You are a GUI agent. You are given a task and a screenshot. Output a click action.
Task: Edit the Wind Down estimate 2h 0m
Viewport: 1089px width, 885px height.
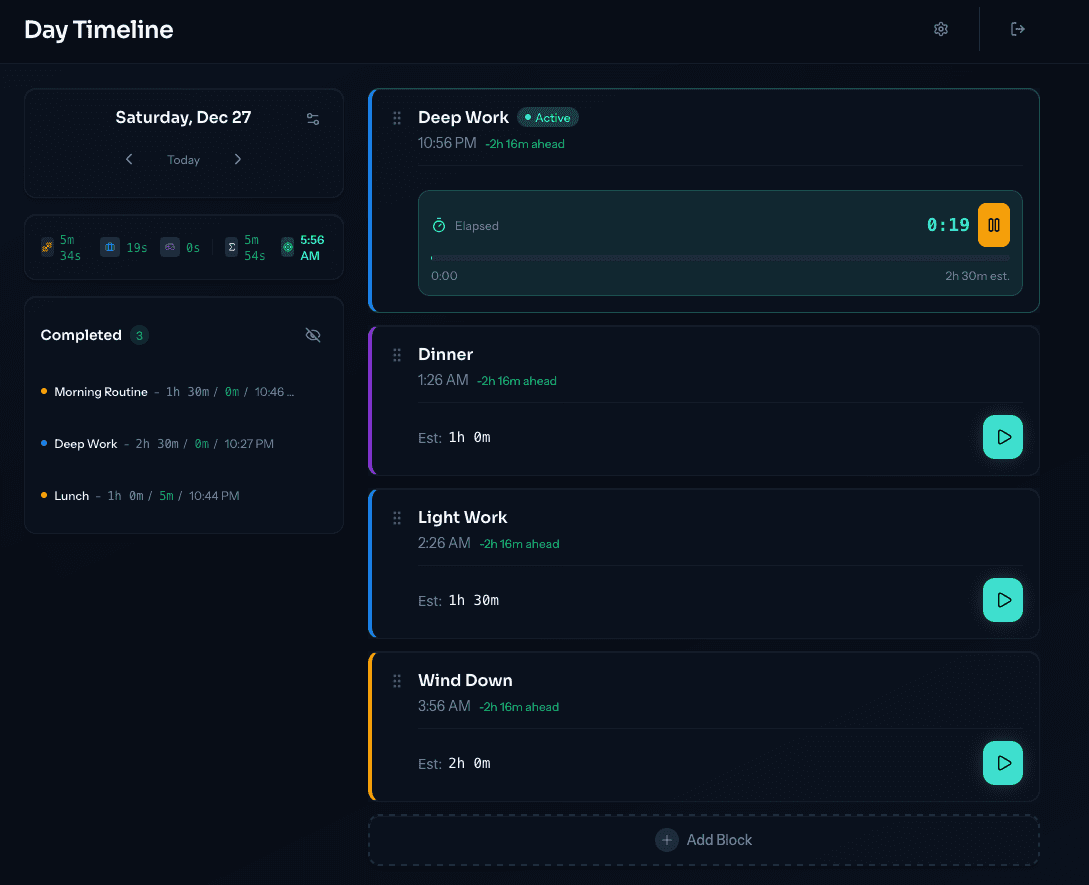click(x=469, y=763)
